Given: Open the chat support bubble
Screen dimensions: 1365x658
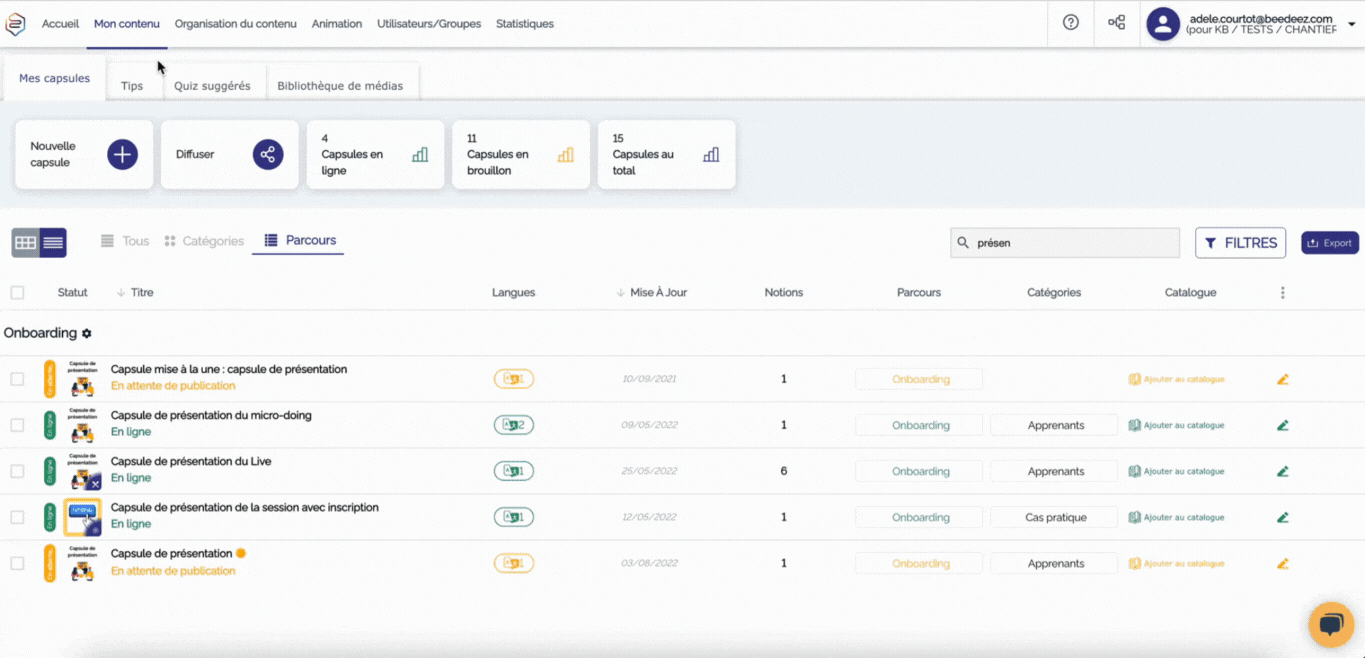Looking at the screenshot, I should pyautogui.click(x=1330, y=625).
